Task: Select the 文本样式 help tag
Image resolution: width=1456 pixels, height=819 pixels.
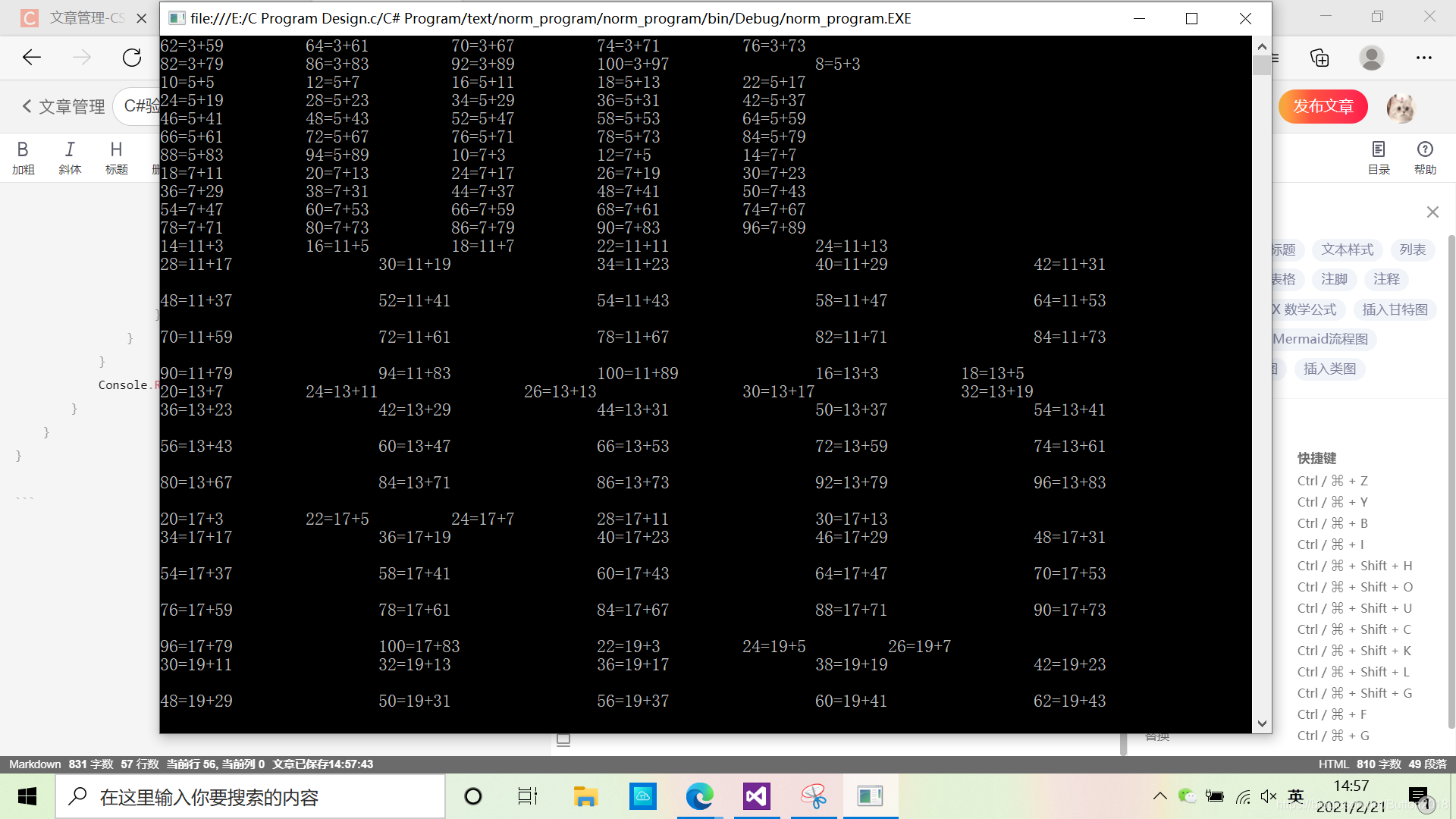Action: coord(1348,249)
